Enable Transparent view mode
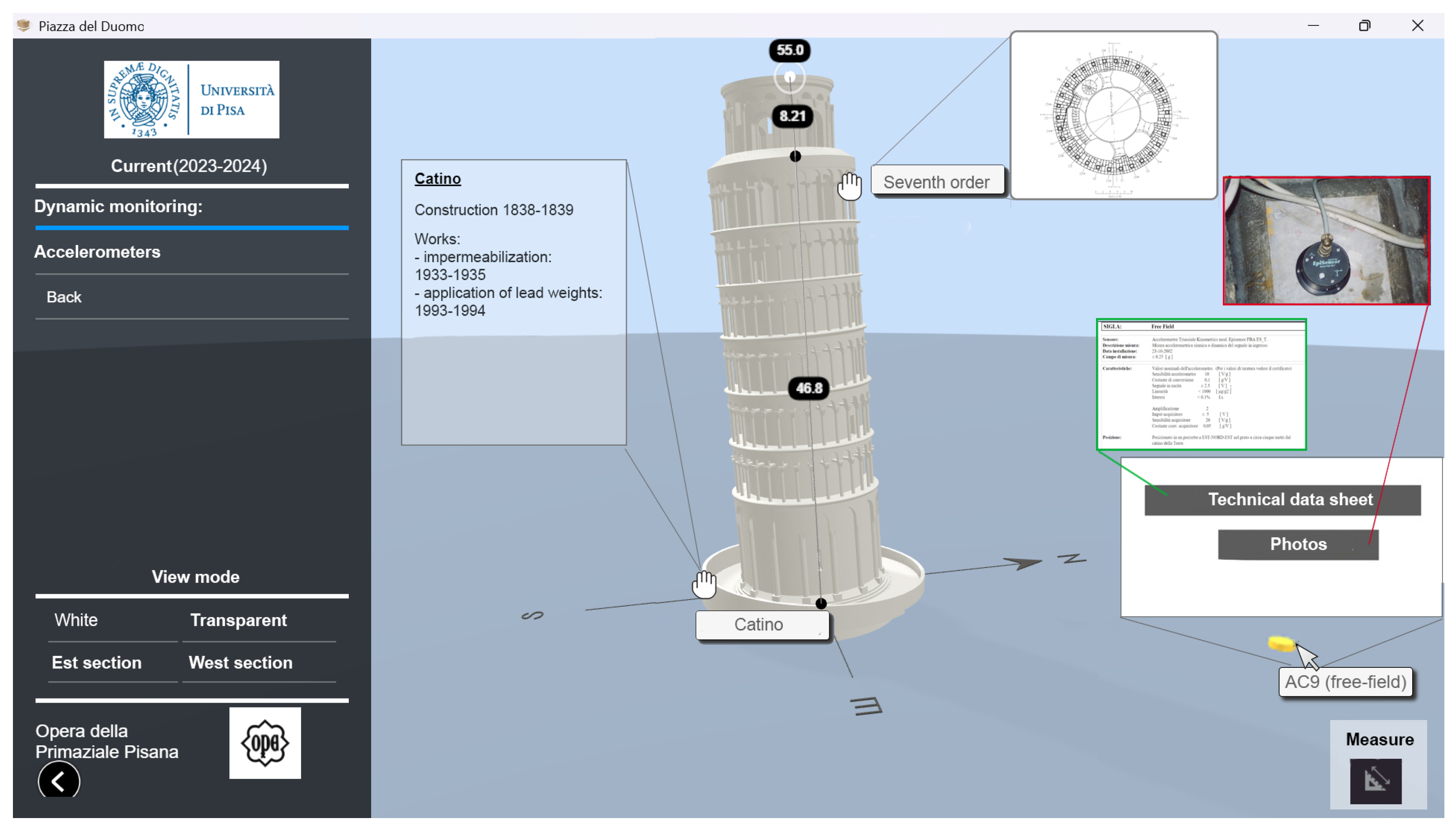 (x=238, y=620)
